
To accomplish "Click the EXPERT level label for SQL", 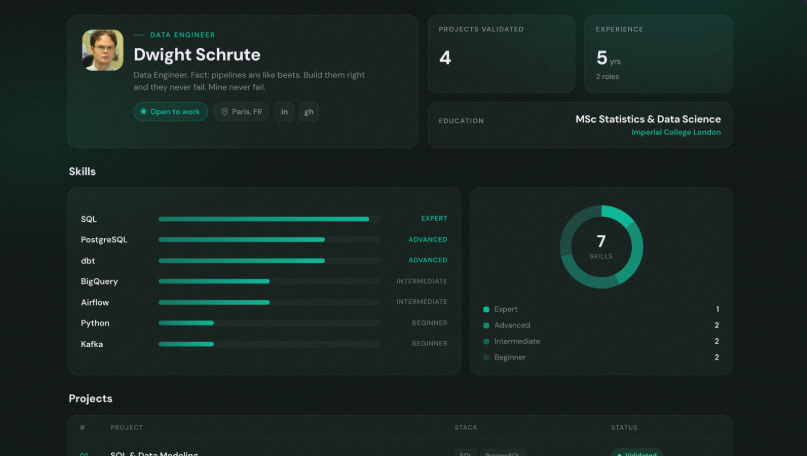I will [x=434, y=219].
